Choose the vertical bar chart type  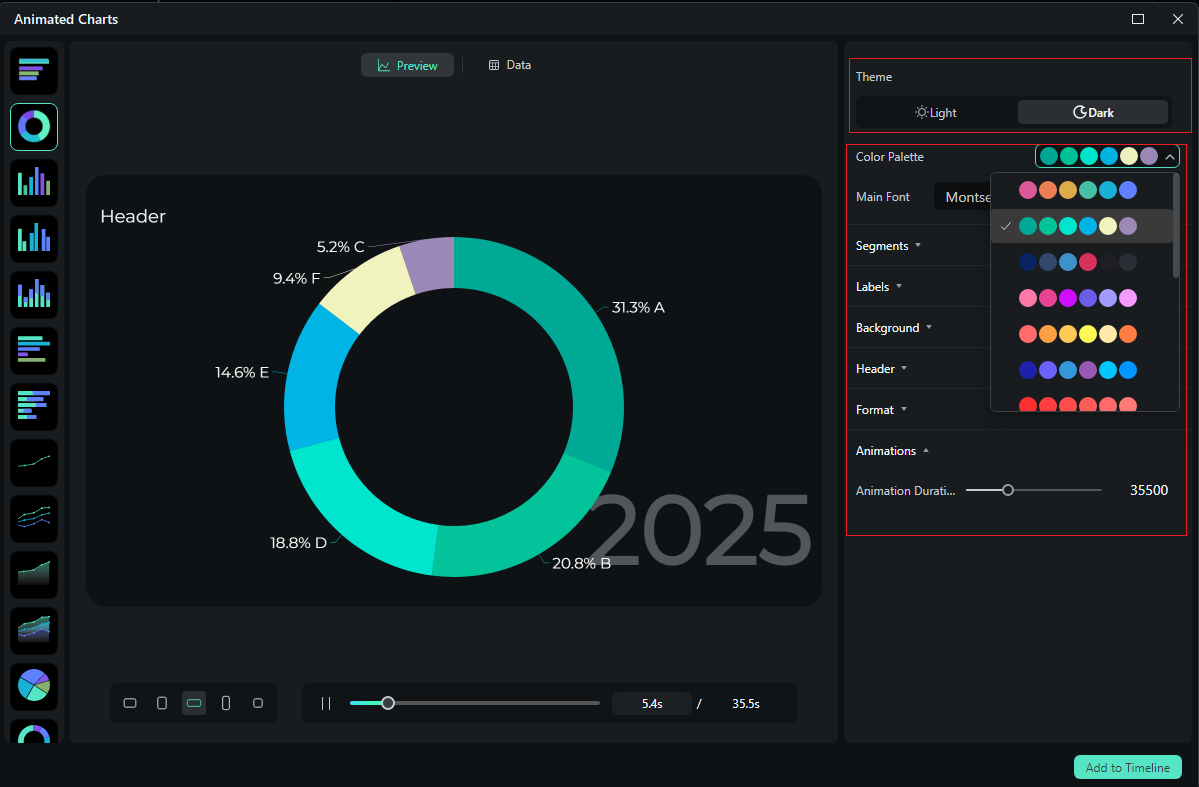[33, 182]
